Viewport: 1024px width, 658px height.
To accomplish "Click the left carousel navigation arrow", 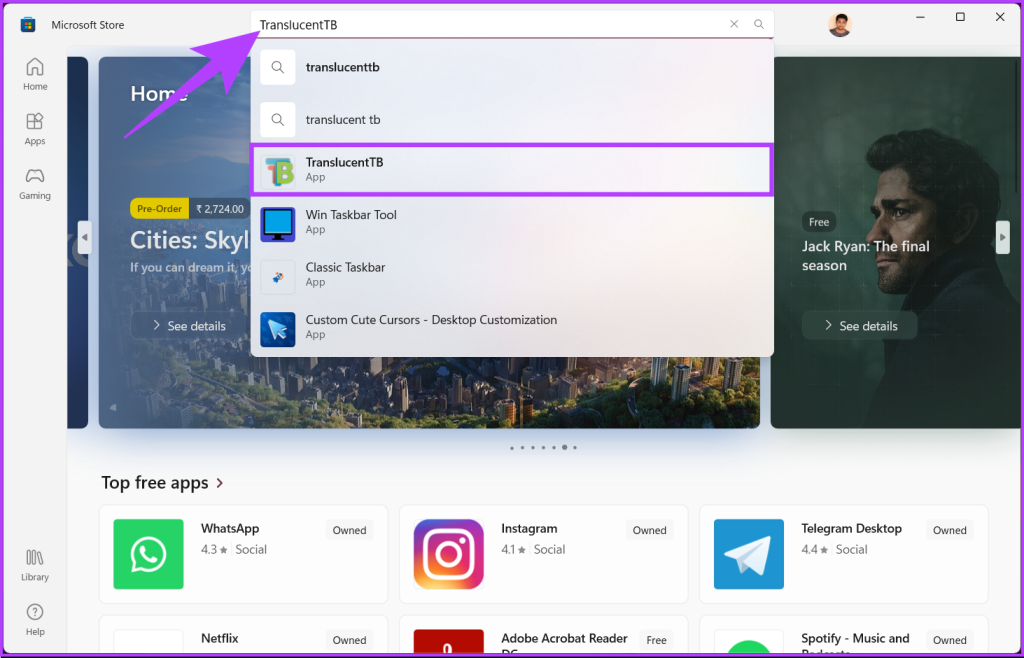I will [x=85, y=237].
